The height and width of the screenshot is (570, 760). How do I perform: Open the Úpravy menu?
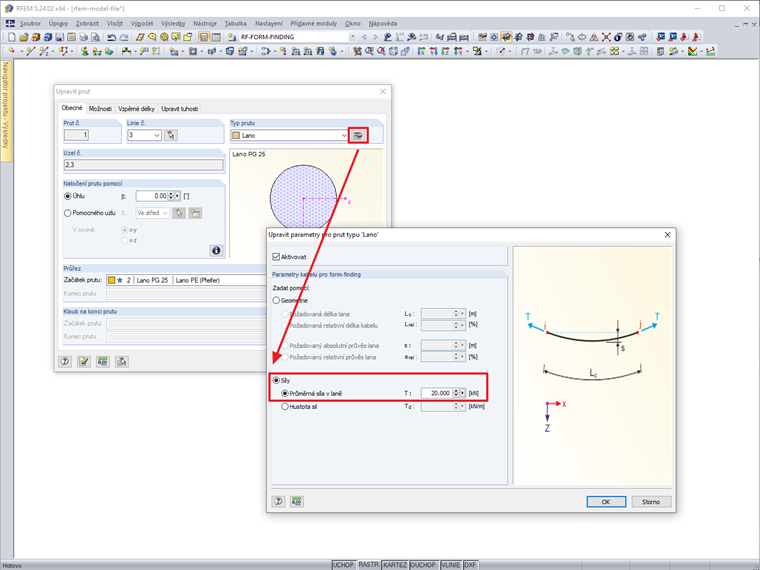pyautogui.click(x=58, y=23)
